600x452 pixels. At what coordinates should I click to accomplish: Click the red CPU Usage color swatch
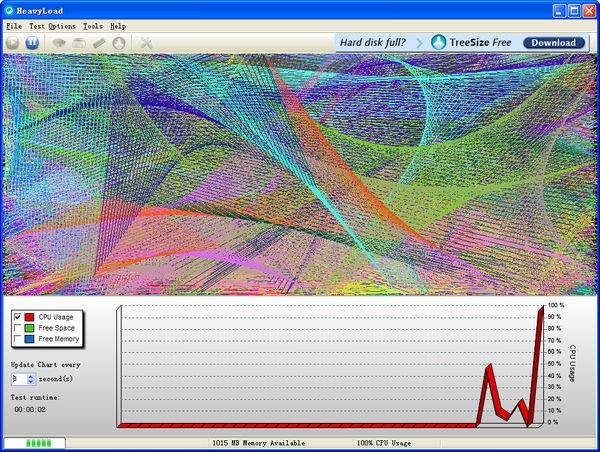coord(30,317)
